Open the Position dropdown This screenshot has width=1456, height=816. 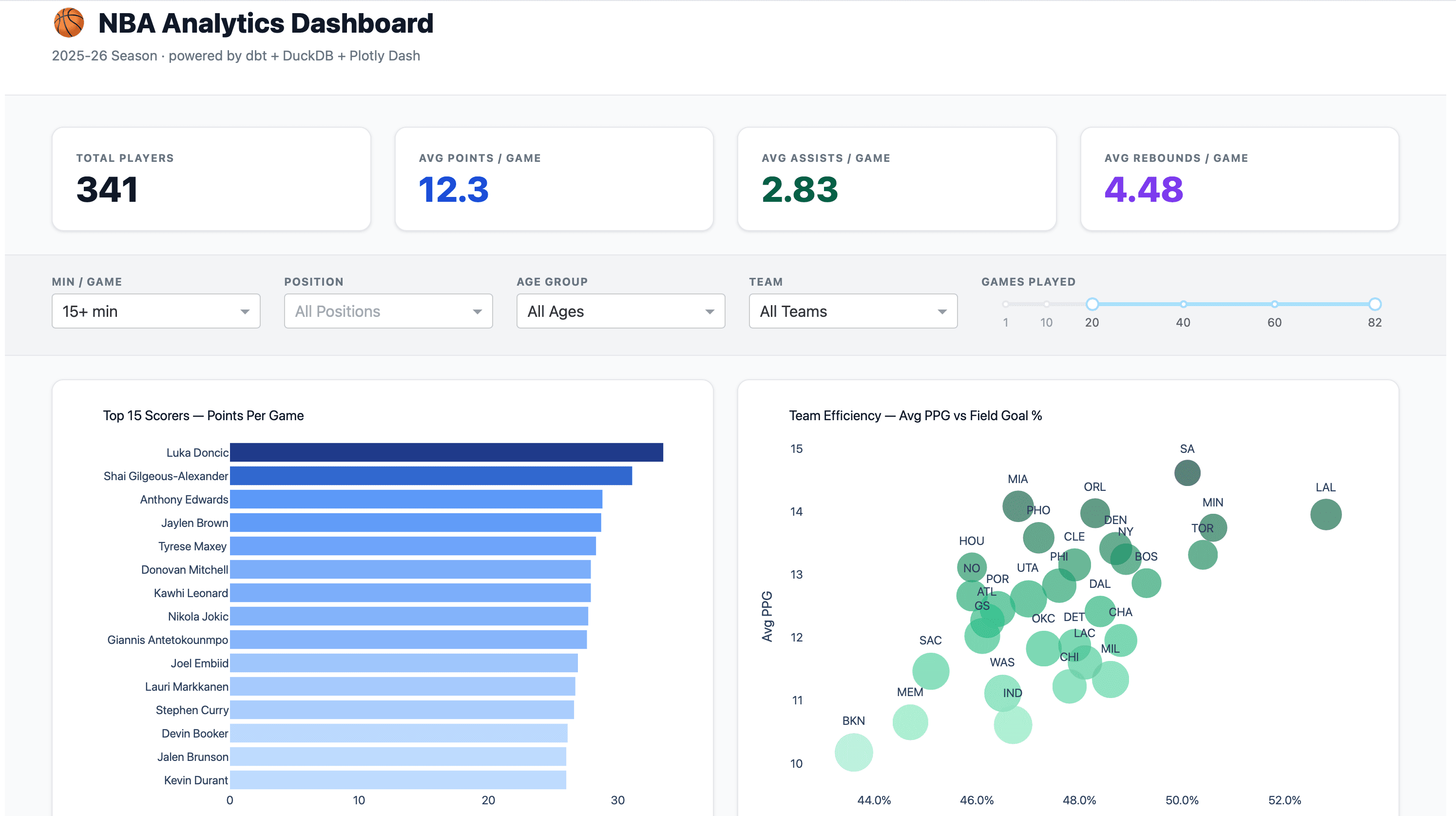388,311
